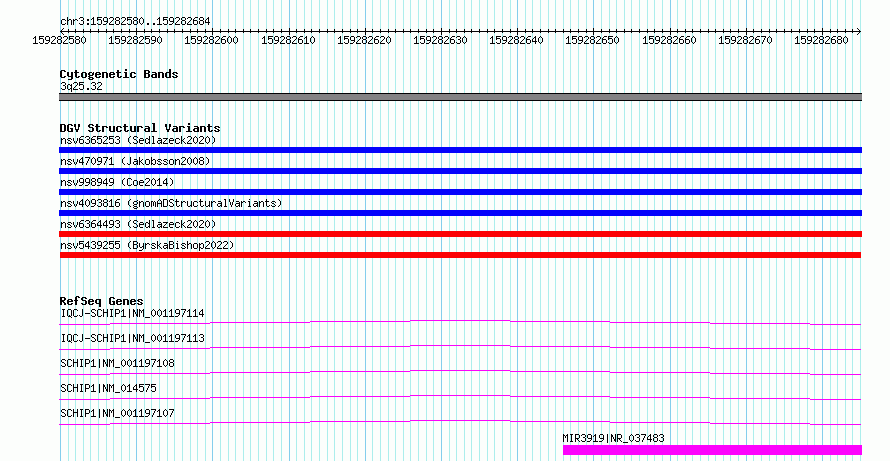Click blue bar under nsv6365253
Image resolution: width=890 pixels, height=461 pixels.
(460, 150)
